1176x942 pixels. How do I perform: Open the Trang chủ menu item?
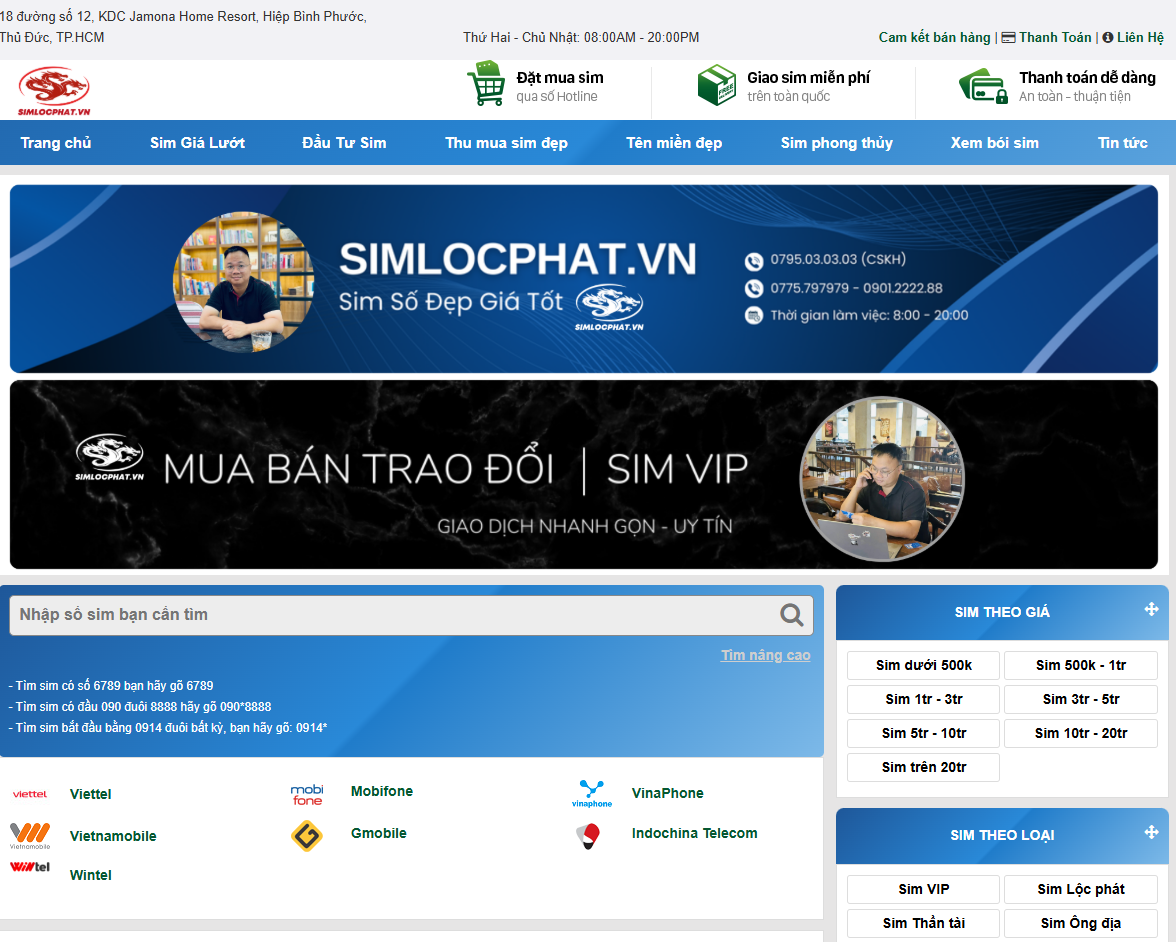[x=56, y=142]
